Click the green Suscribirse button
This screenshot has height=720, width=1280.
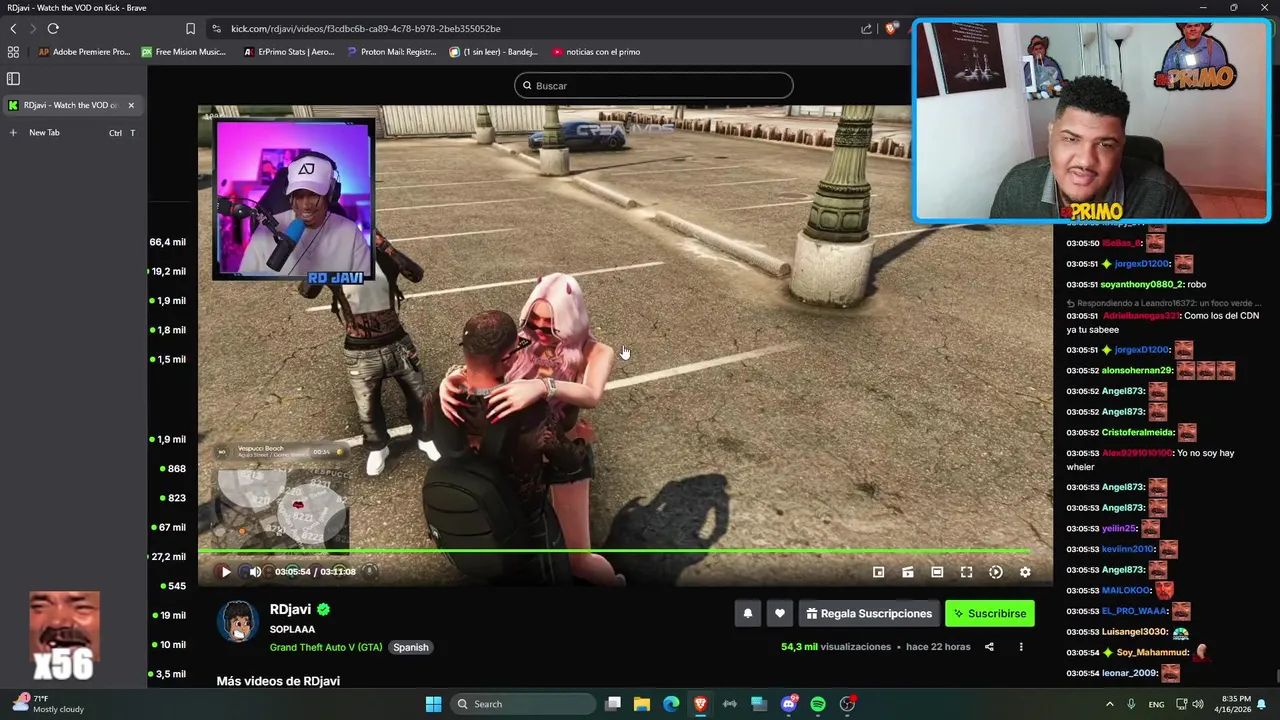(990, 614)
